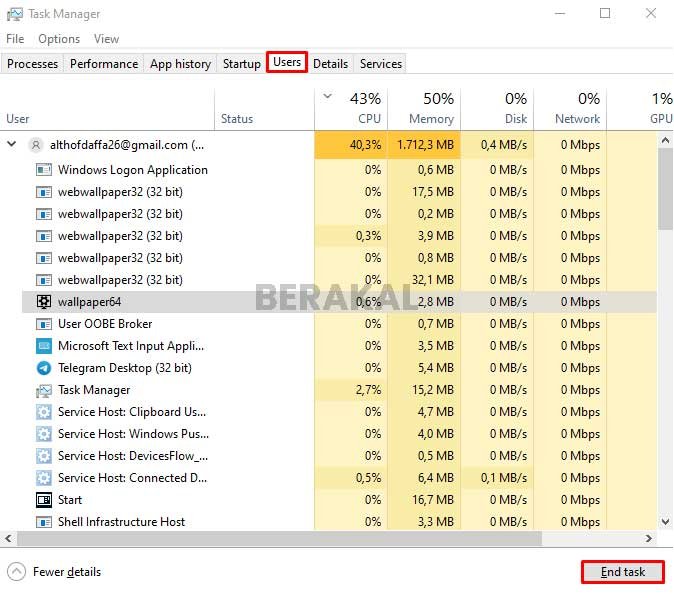The image size is (674, 594).
Task: Sort by the Status column header
Action: [264, 109]
